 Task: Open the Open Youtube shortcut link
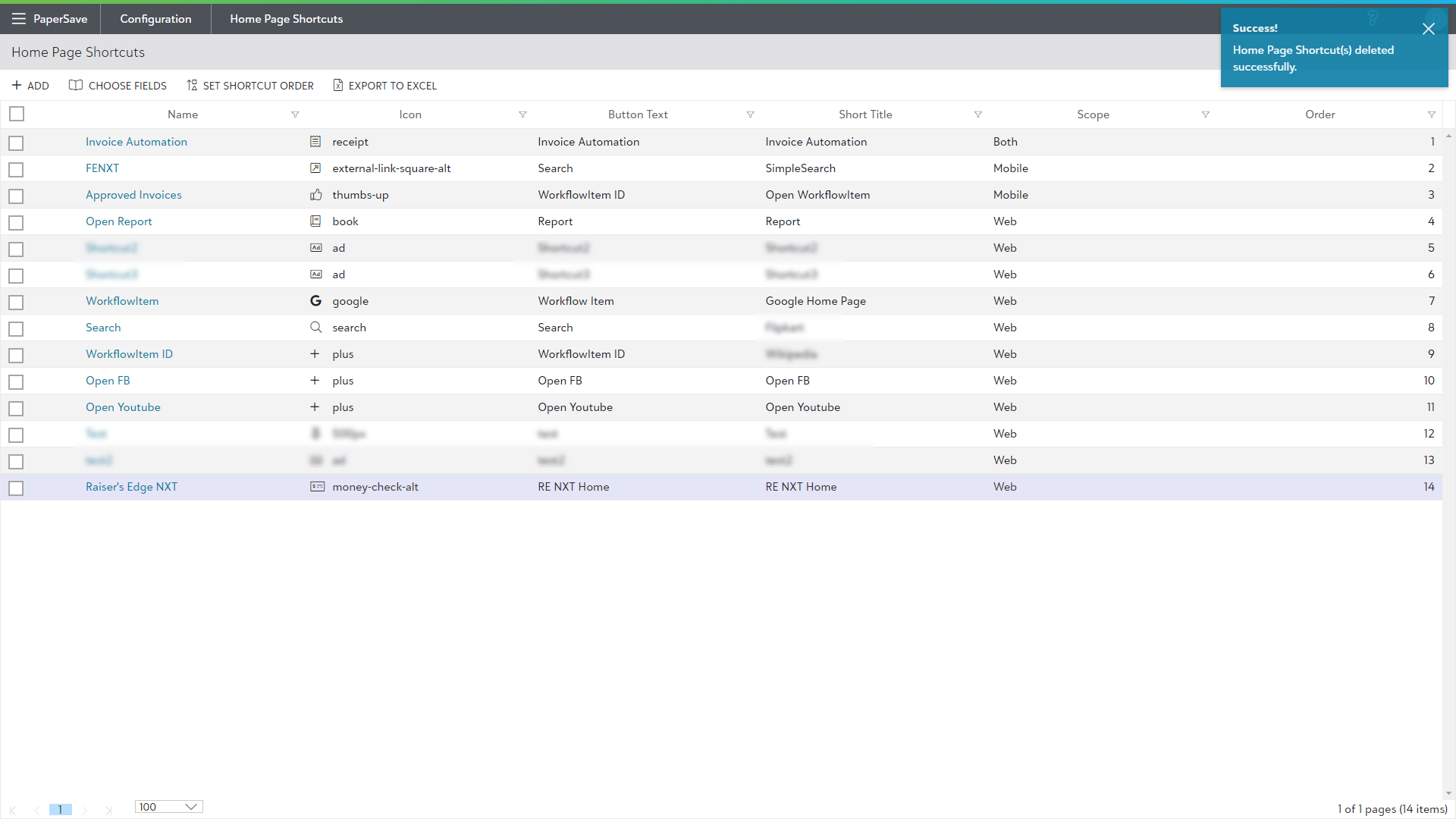pos(123,407)
